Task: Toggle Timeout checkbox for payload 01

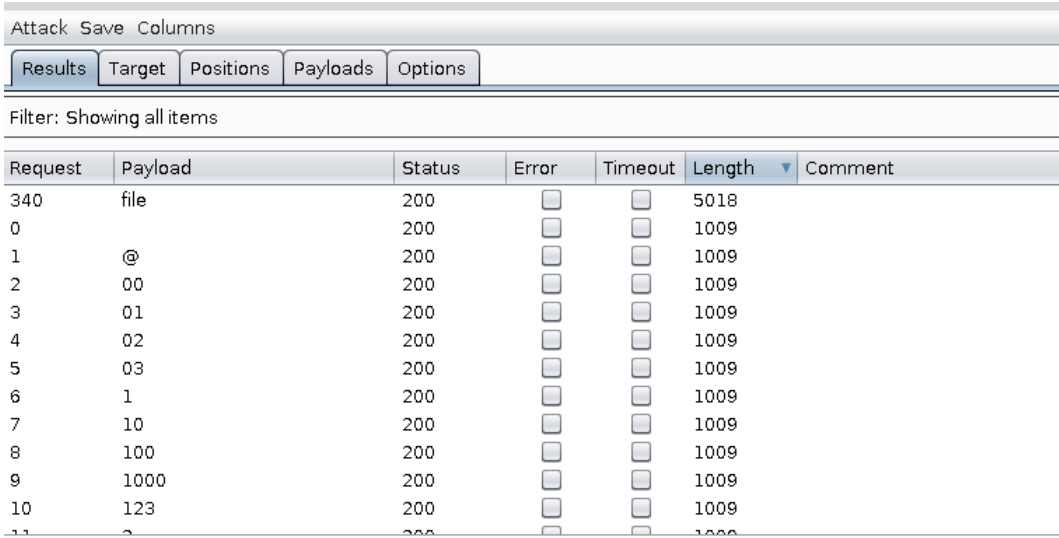Action: (641, 312)
